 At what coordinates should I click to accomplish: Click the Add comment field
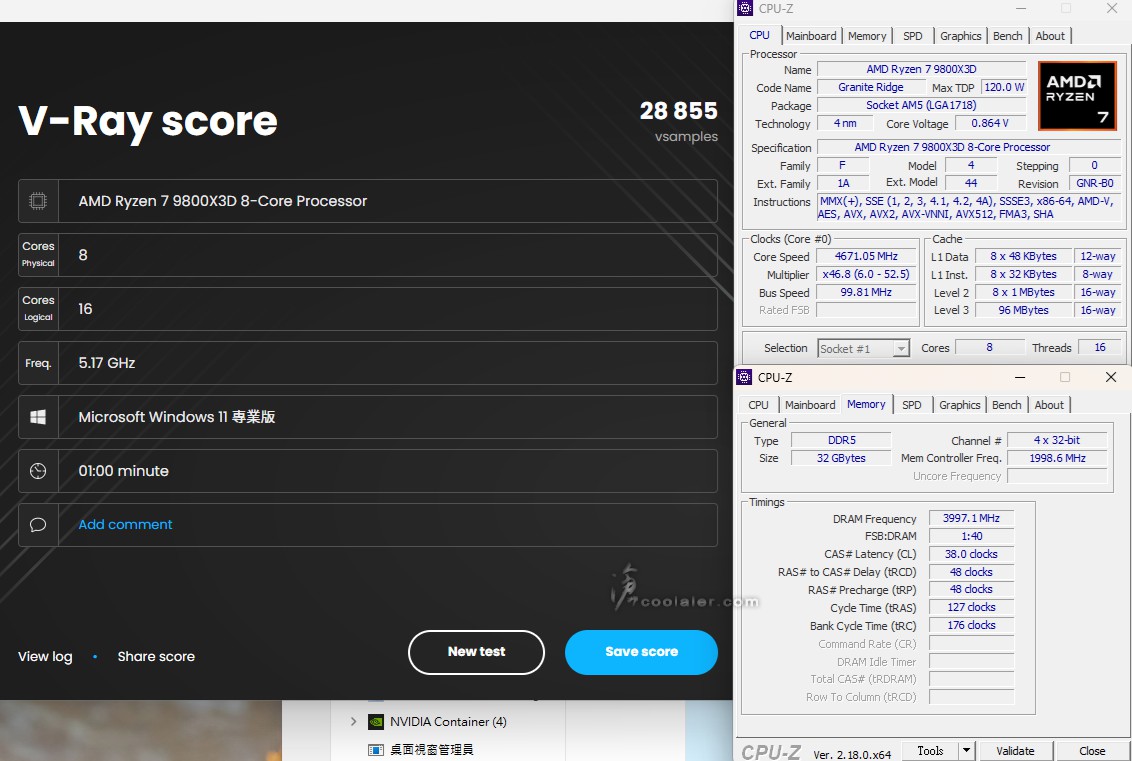tap(126, 525)
